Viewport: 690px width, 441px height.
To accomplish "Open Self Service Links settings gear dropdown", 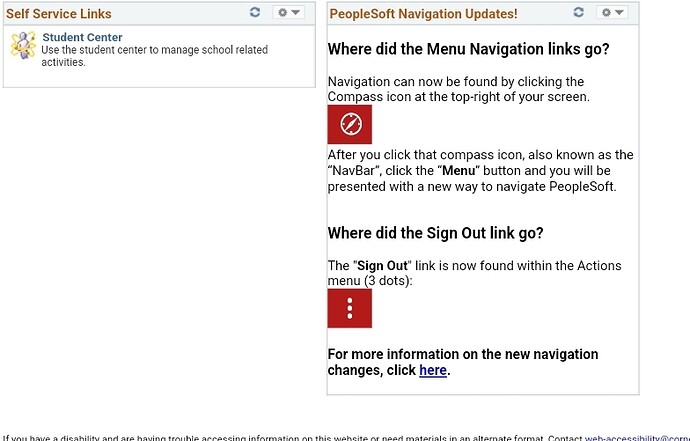I will click(289, 12).
